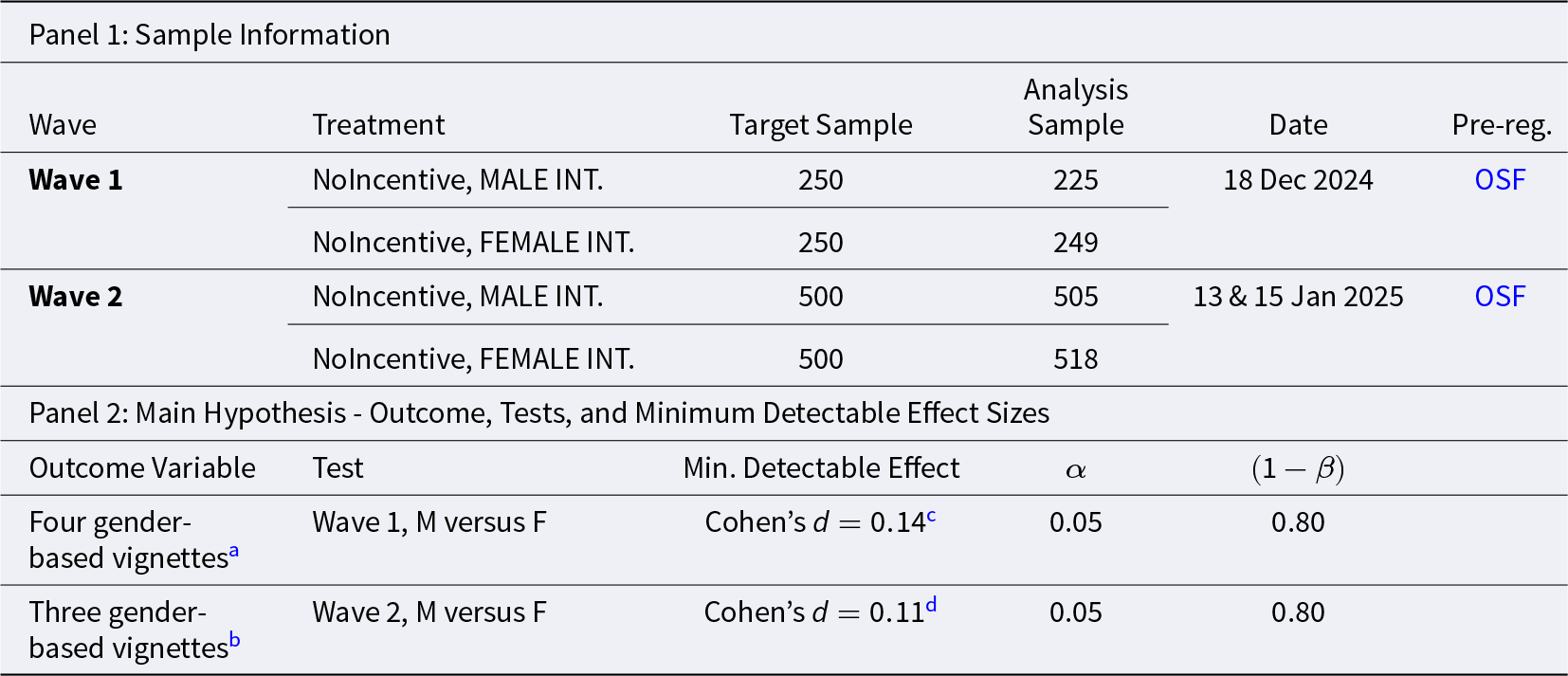
Task: Select the bold Wave 2 row label
Action: click(76, 297)
